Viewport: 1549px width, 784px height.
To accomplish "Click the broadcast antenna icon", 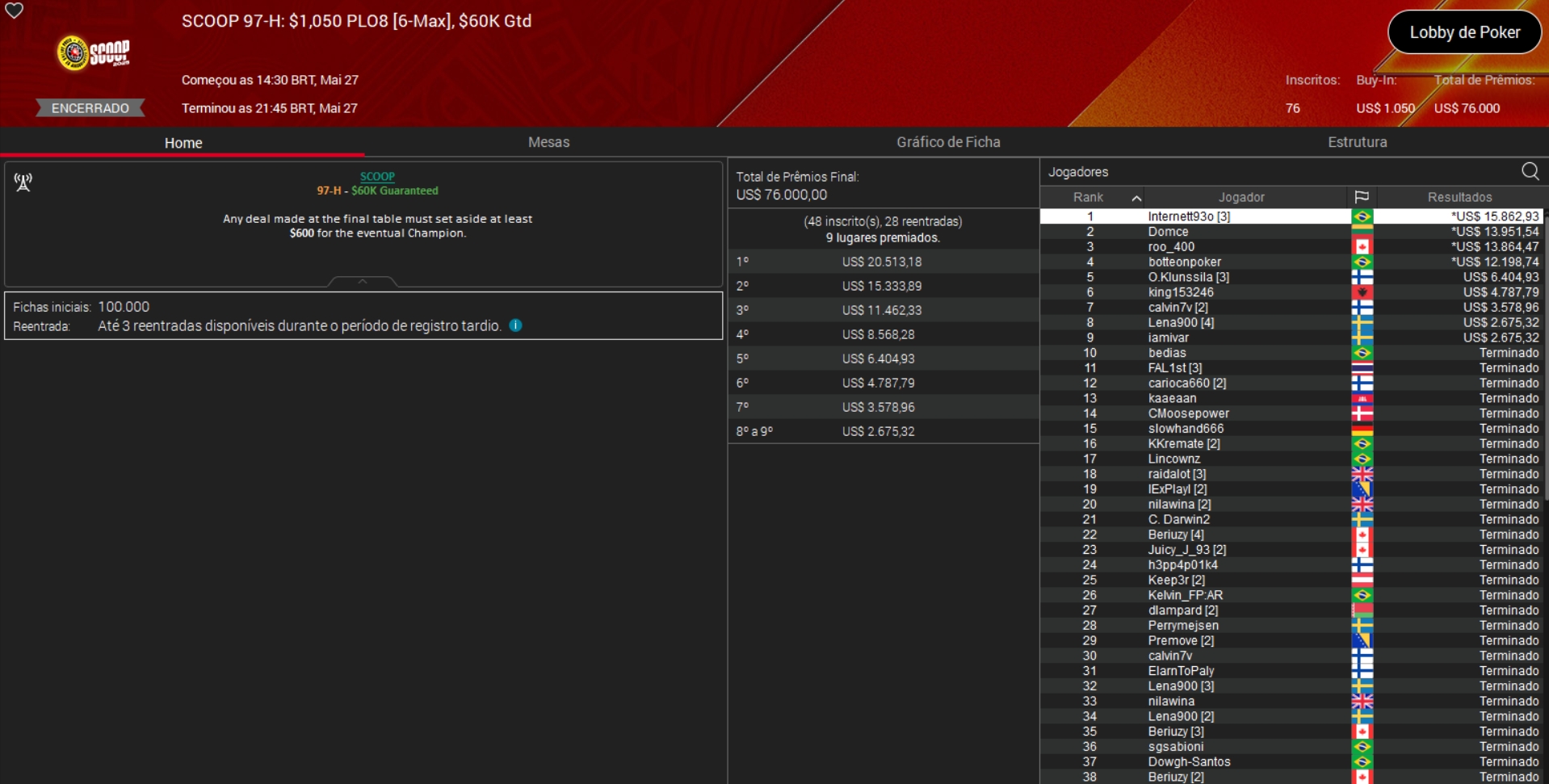I will (x=23, y=182).
